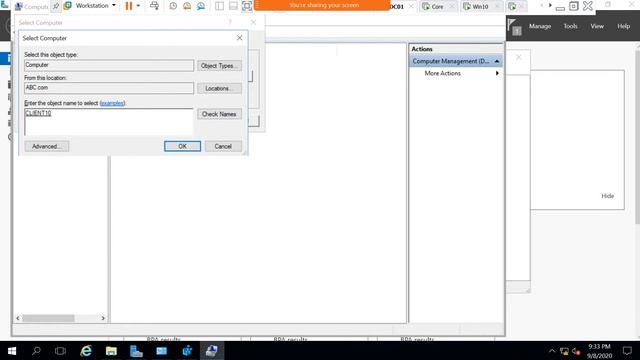Click Cancel in Select Computer dialog
Viewport: 640px width, 360px height.
tap(223, 146)
